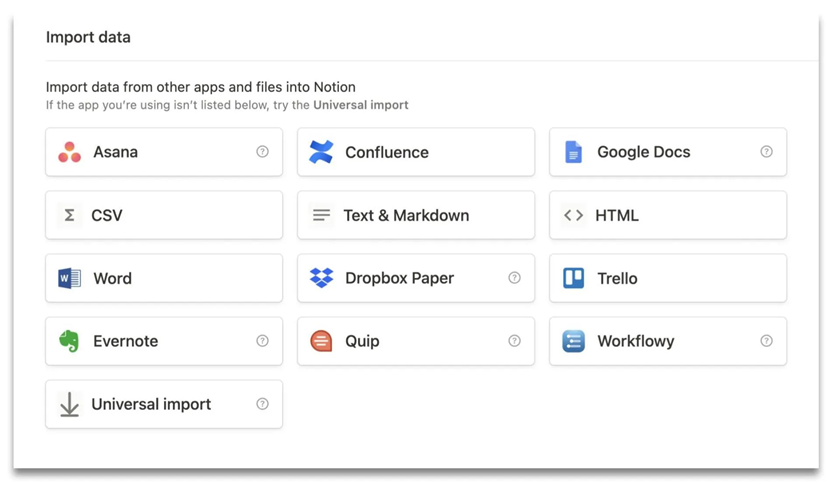Click the Asana three-dot logo icon
Screen dimensions: 833x482
coord(70,152)
